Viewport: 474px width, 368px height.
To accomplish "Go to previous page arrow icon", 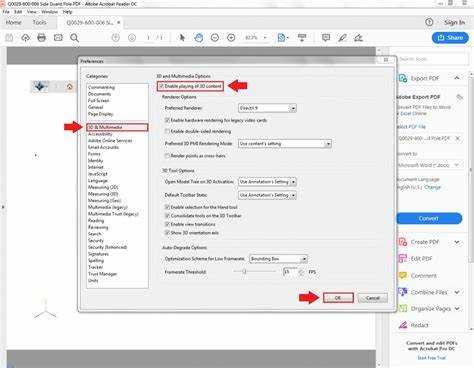I will click(116, 38).
